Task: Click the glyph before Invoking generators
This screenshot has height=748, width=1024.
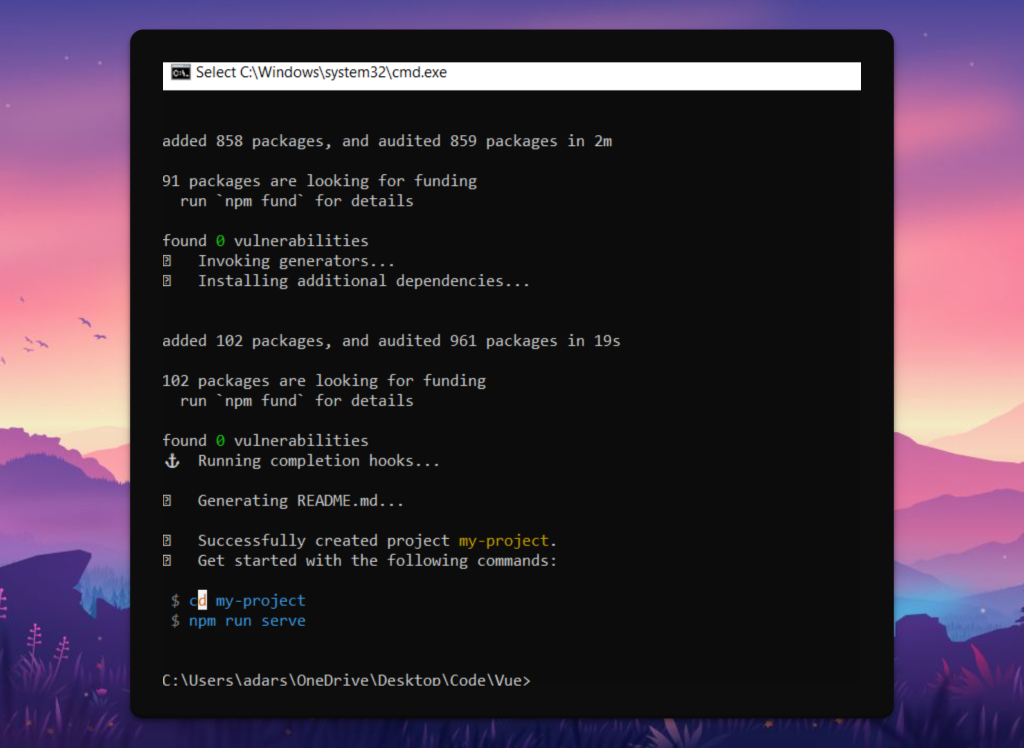Action: click(x=167, y=261)
